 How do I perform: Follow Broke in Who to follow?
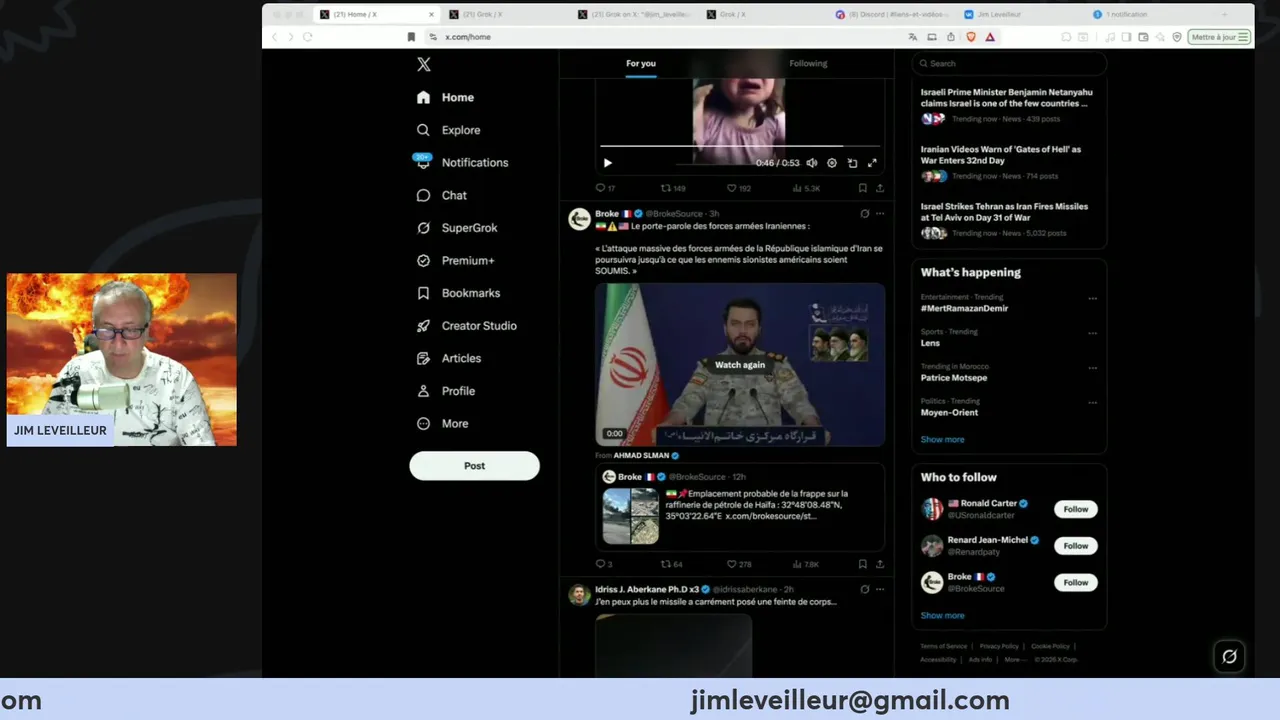click(1075, 582)
